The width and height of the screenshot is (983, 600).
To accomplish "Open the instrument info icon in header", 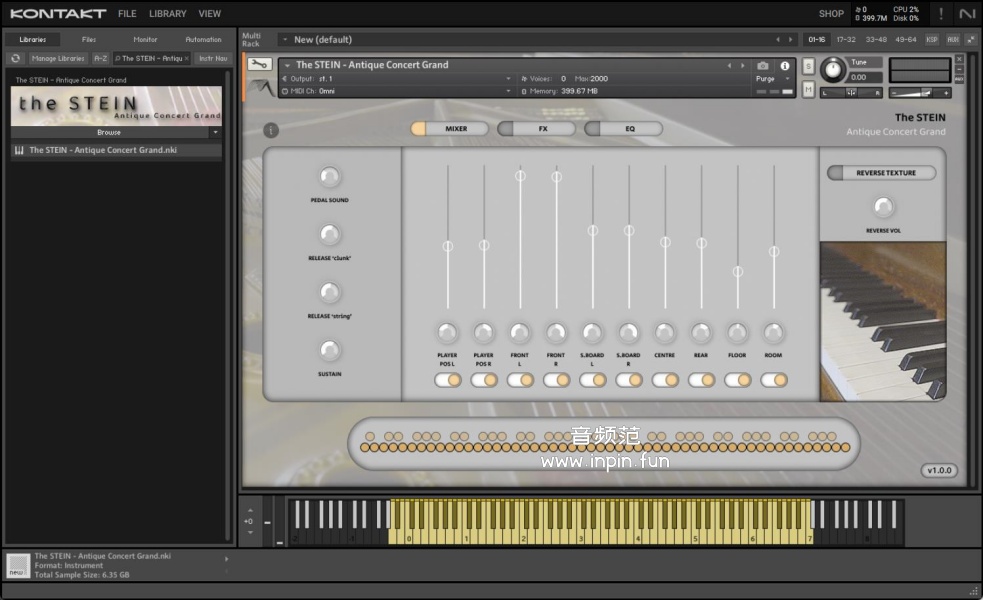I will [785, 66].
